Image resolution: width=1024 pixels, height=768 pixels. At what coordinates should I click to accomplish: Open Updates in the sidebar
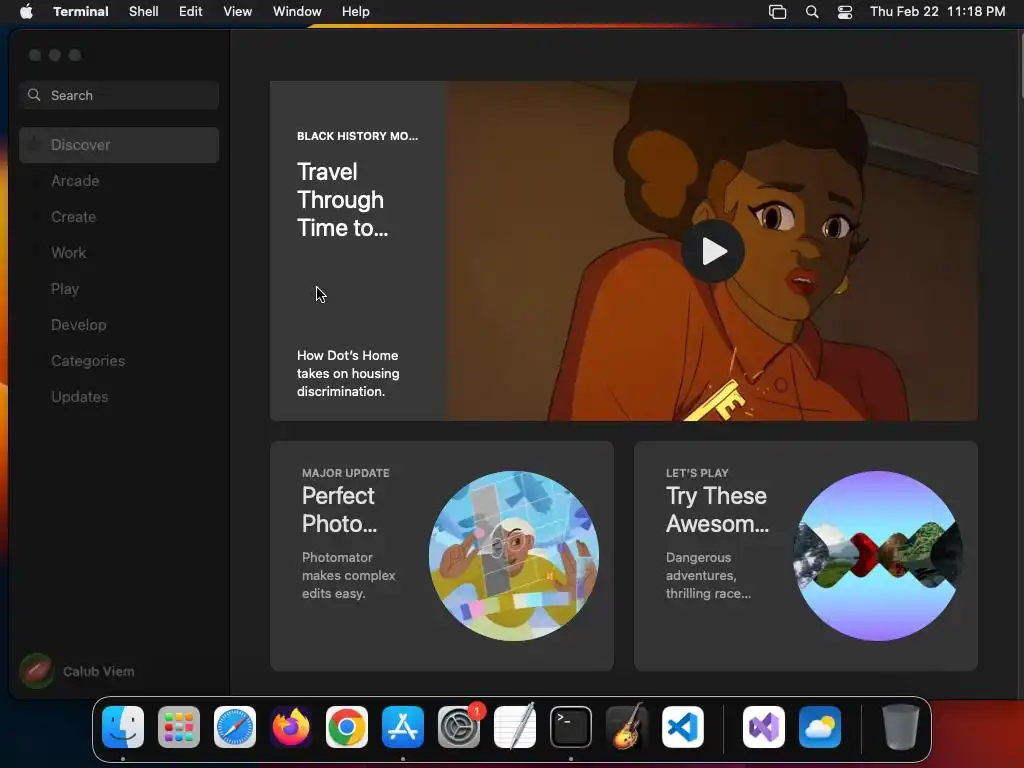(x=119, y=396)
